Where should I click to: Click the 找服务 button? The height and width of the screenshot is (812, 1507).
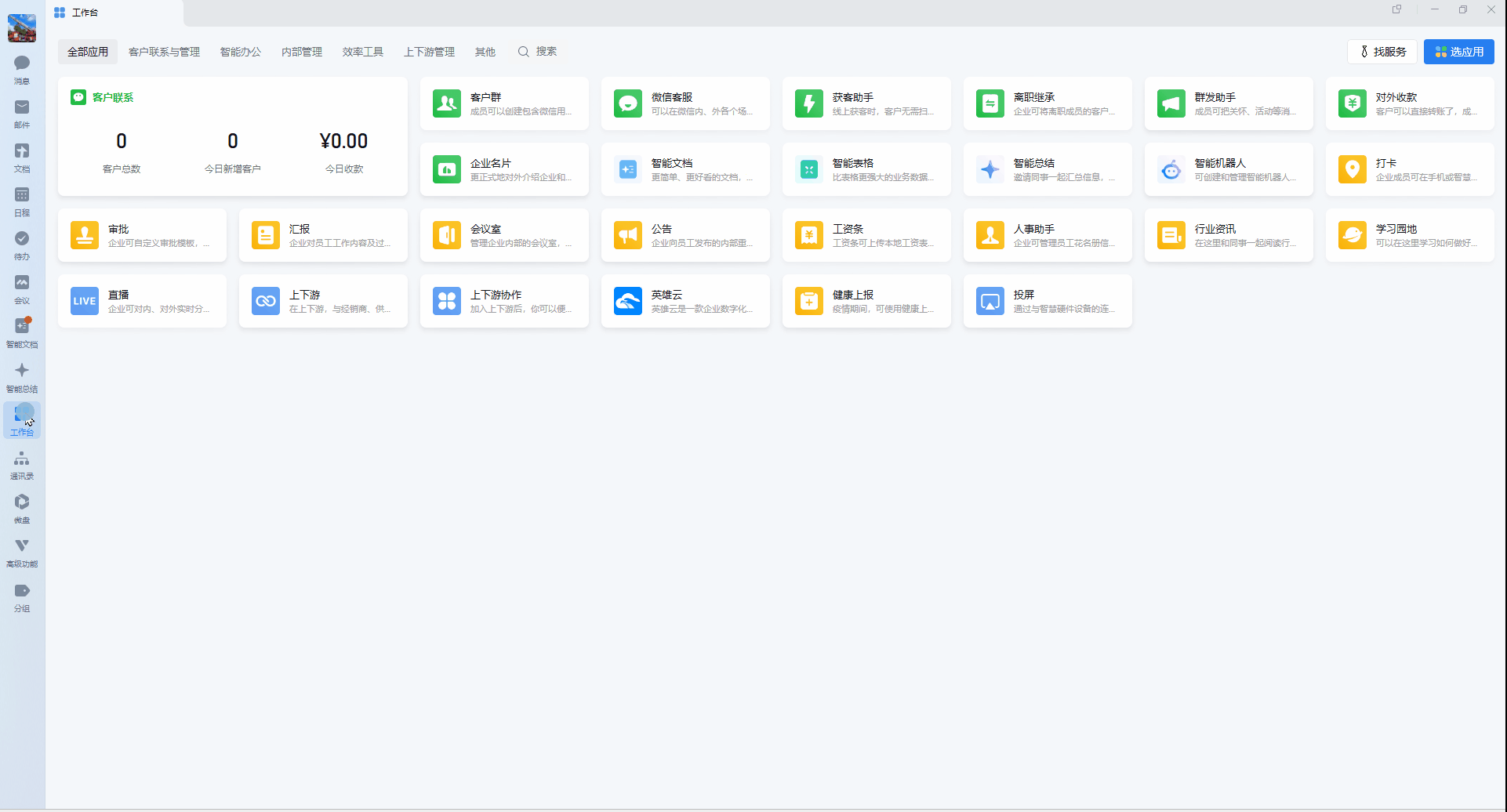point(1382,52)
